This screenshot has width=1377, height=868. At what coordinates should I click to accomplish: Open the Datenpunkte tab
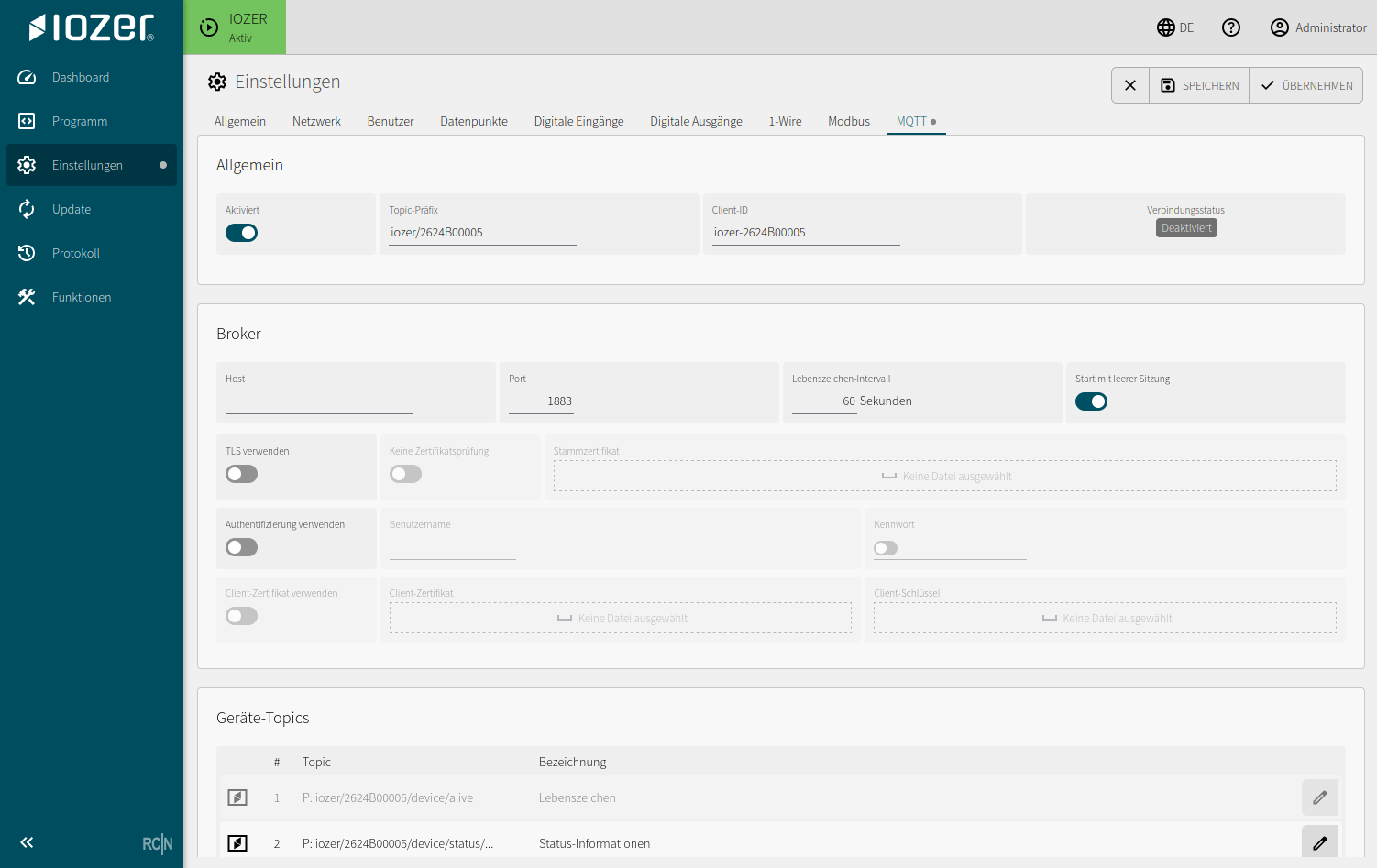tap(474, 121)
